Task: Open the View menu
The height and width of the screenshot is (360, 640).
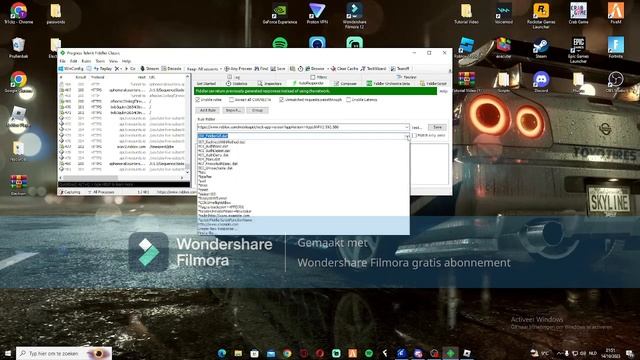Action: tap(113, 61)
